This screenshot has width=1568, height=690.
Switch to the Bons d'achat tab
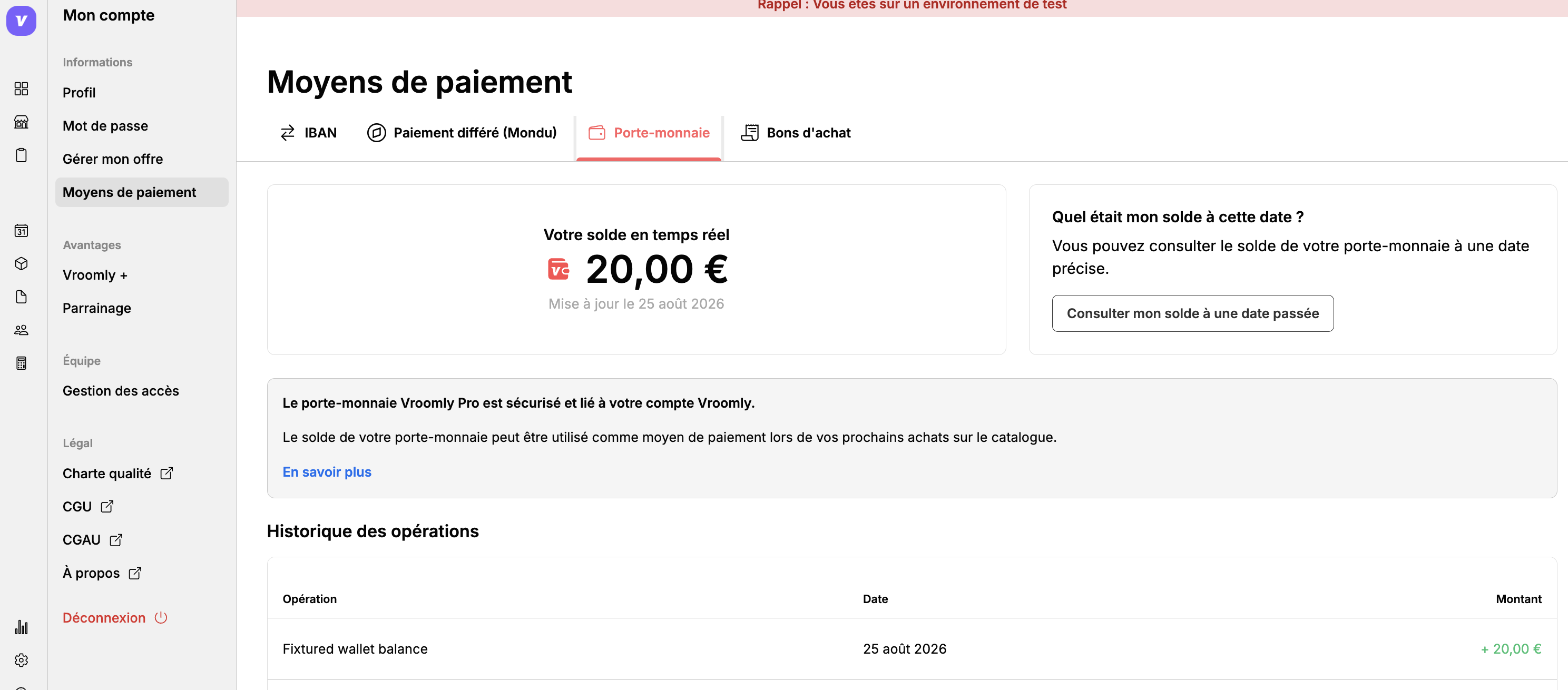pyautogui.click(x=796, y=133)
